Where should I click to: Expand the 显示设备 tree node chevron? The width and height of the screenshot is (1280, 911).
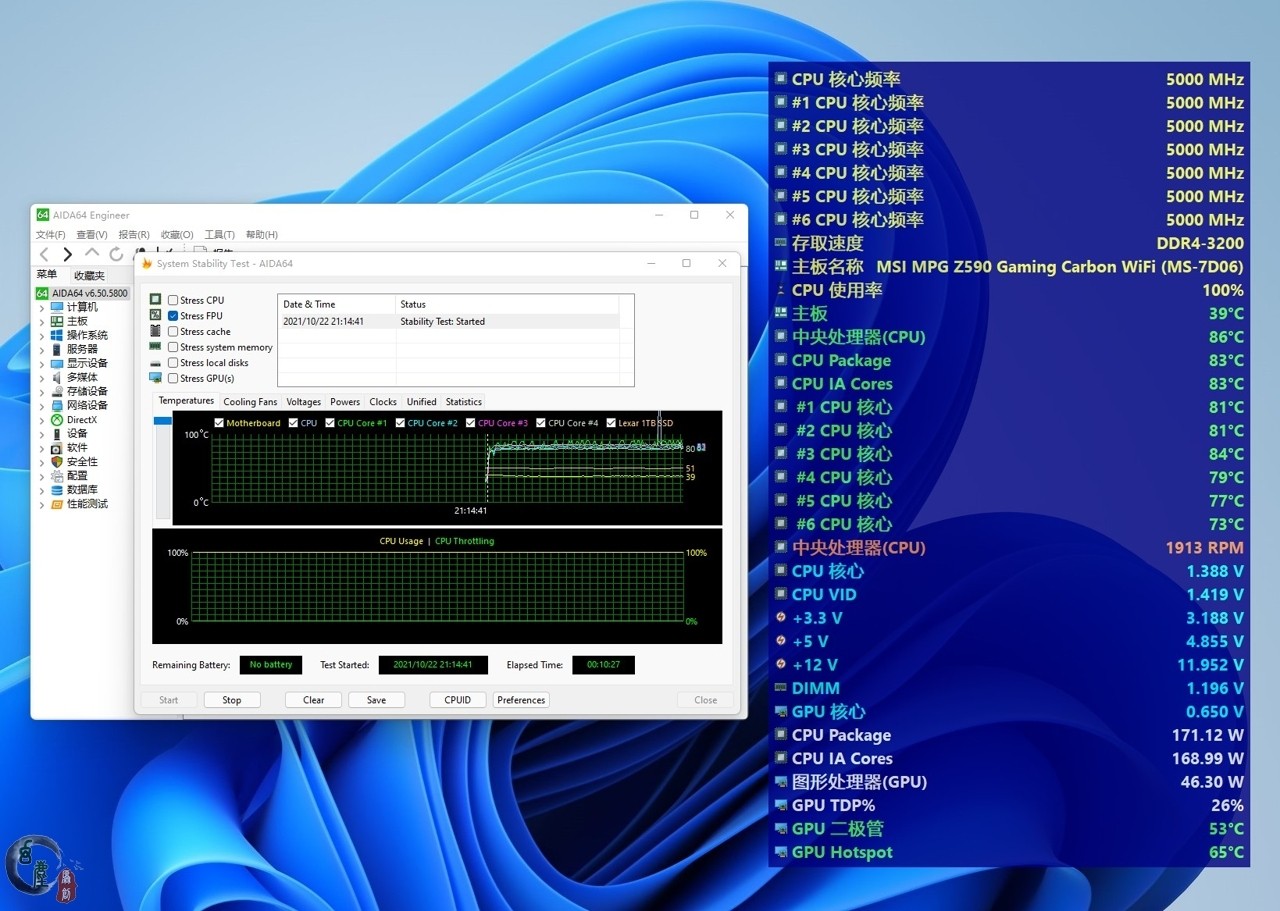coord(42,364)
